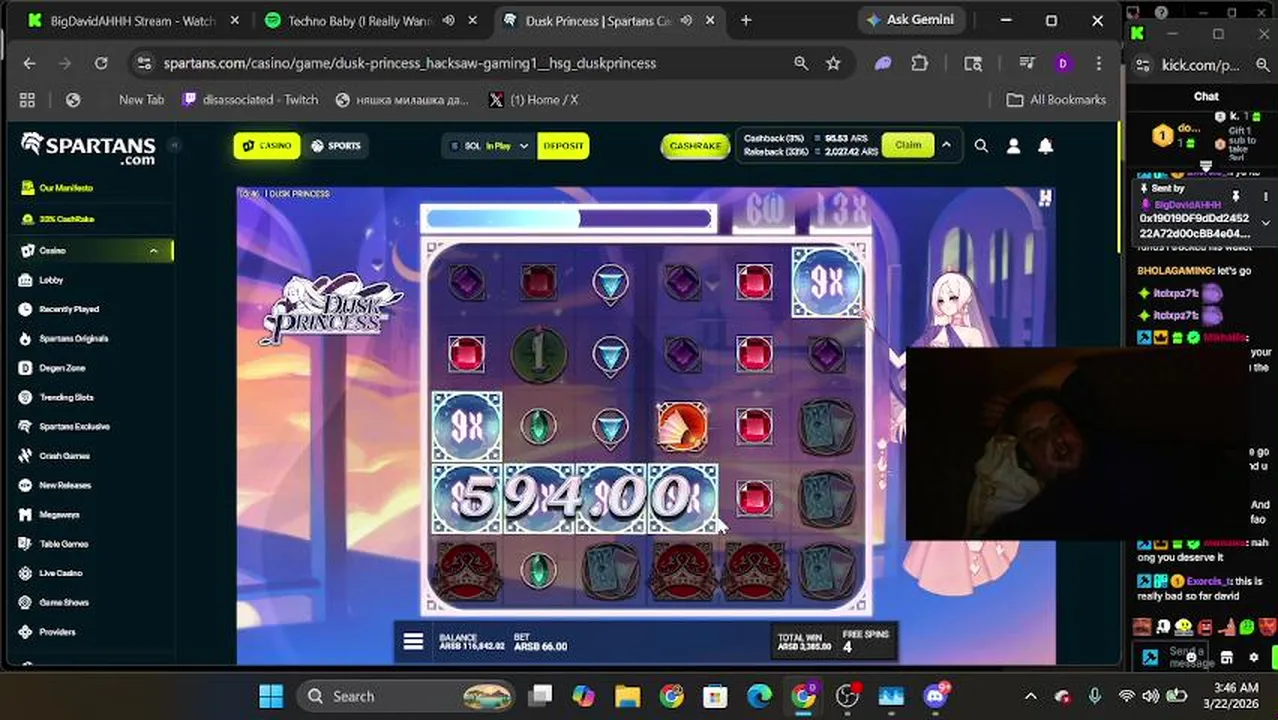
Task: Open Windows Start menu
Action: 271,696
